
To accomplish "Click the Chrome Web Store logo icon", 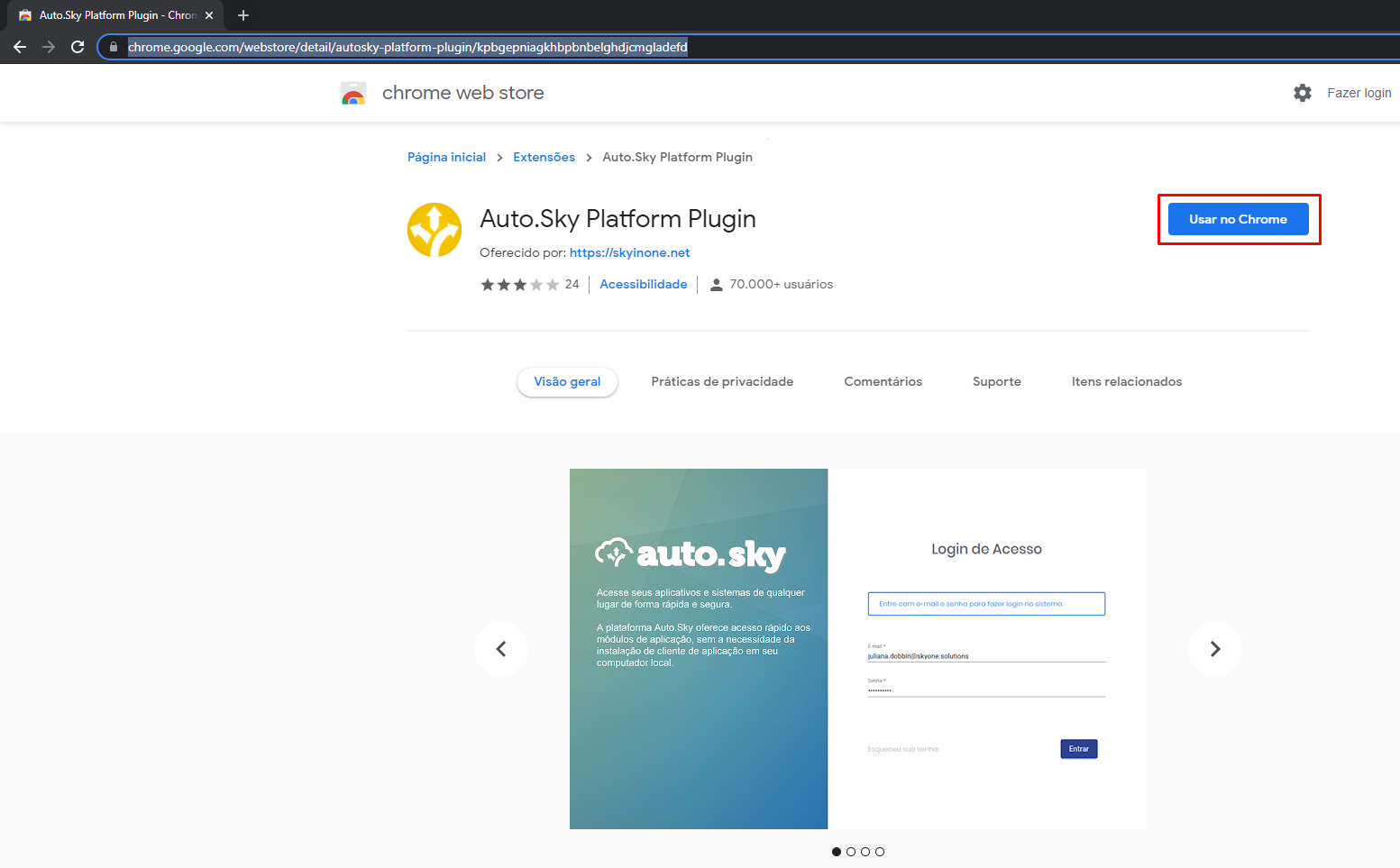I will (x=353, y=93).
